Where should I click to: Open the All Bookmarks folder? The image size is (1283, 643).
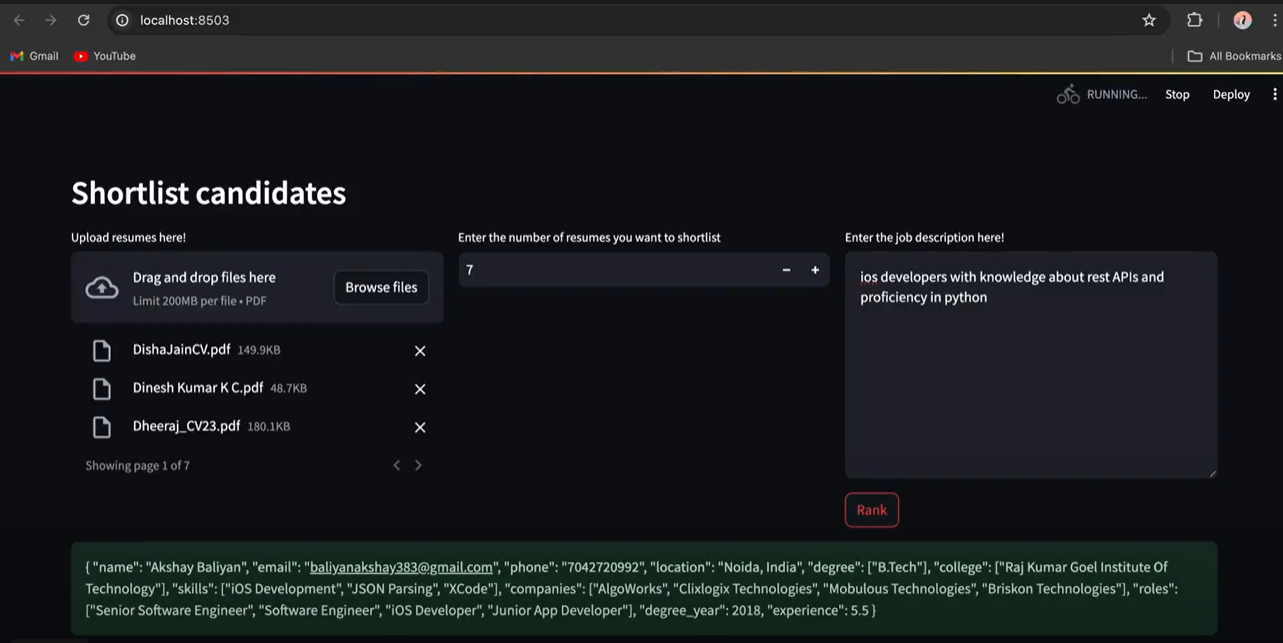pyautogui.click(x=1234, y=56)
